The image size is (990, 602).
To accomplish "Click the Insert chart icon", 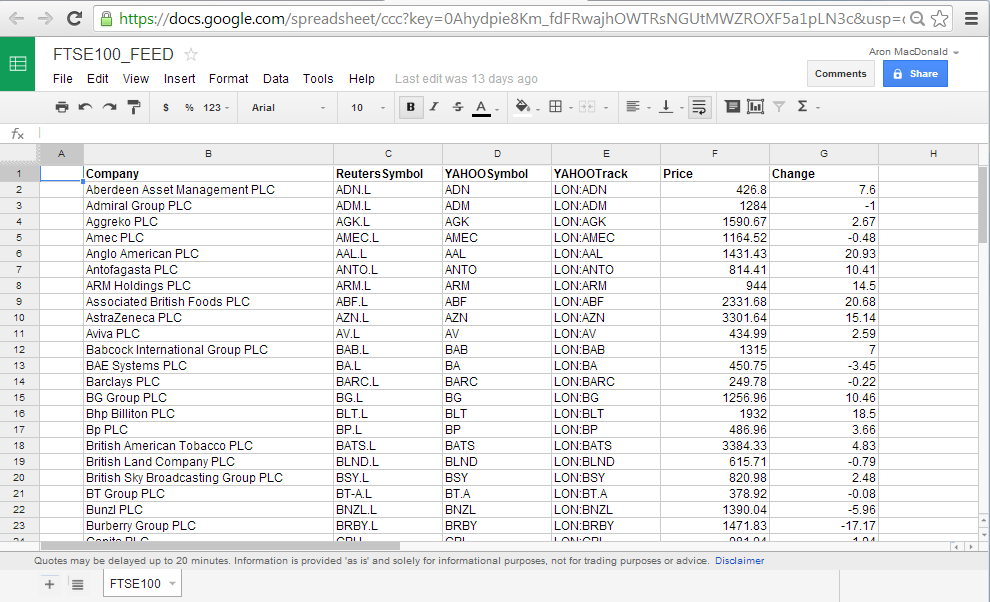I will point(755,107).
